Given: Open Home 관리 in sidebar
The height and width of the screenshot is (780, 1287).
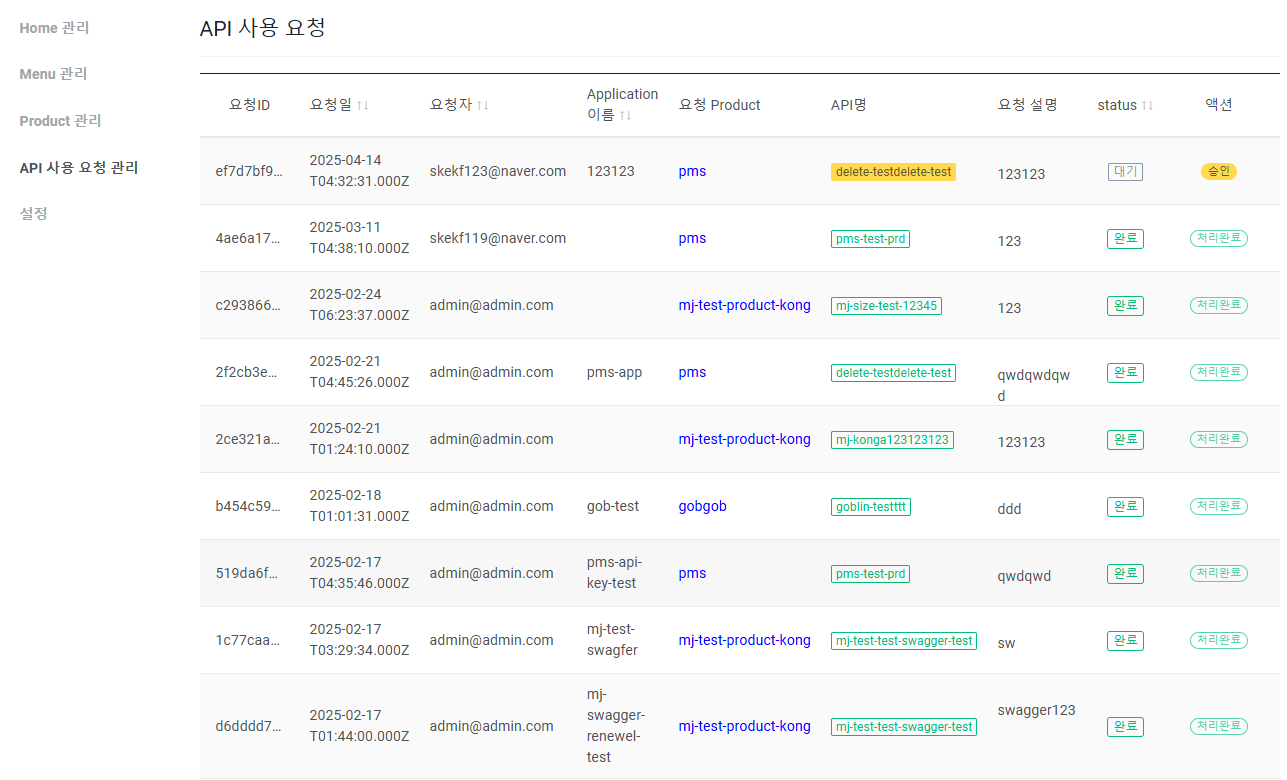Looking at the screenshot, I should tap(54, 28).
